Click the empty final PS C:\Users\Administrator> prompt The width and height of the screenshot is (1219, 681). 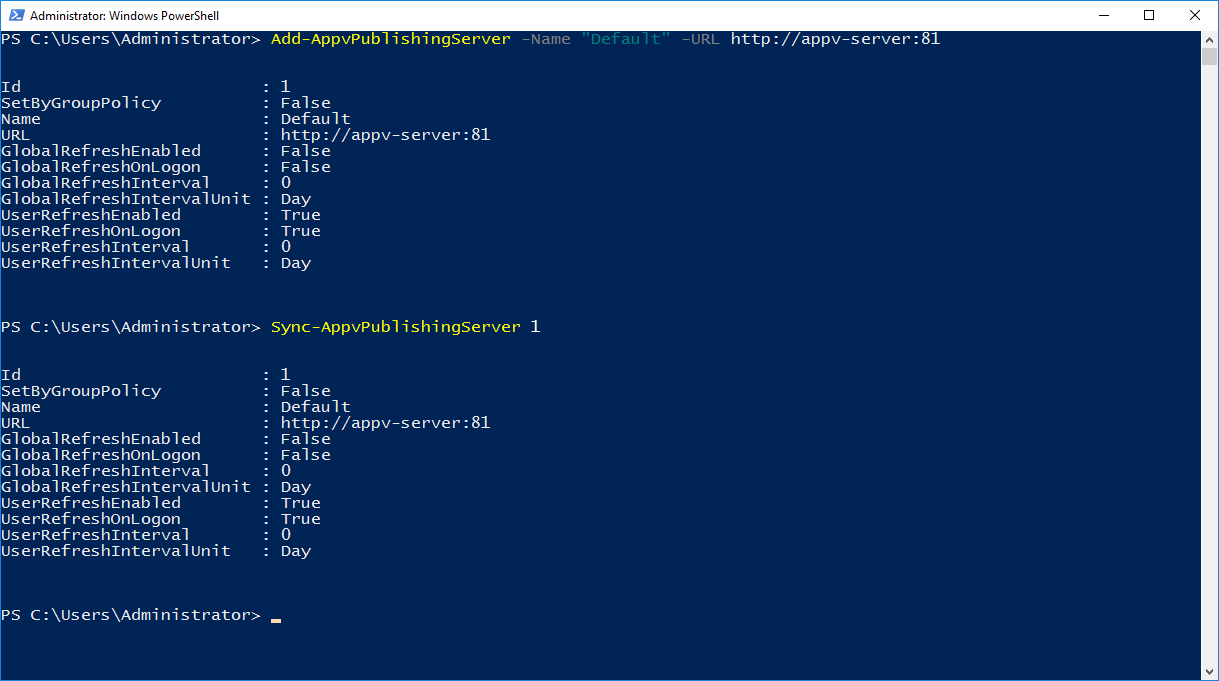pyautogui.click(x=131, y=615)
